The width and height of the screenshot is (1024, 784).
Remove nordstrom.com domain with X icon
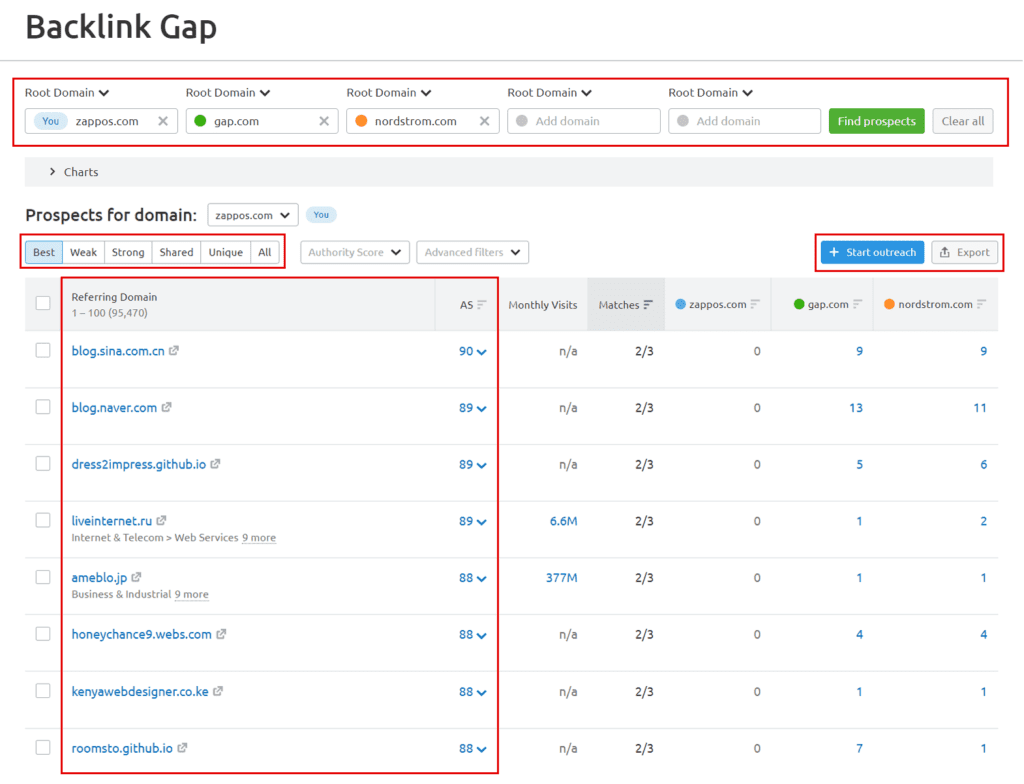click(x=484, y=121)
